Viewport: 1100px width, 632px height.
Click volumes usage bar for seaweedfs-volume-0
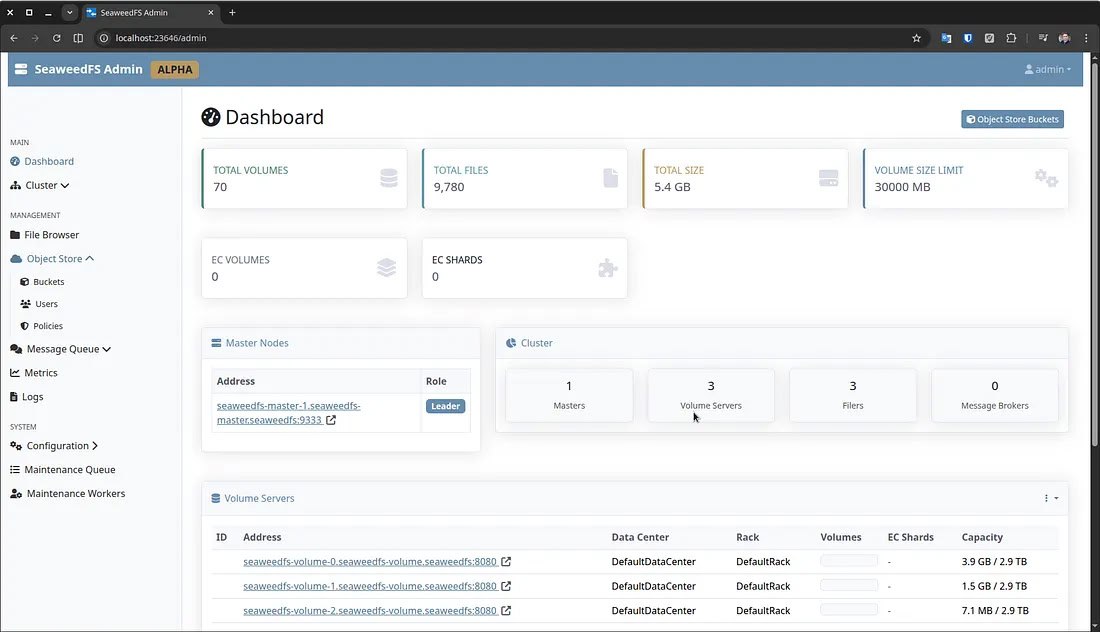(x=848, y=562)
